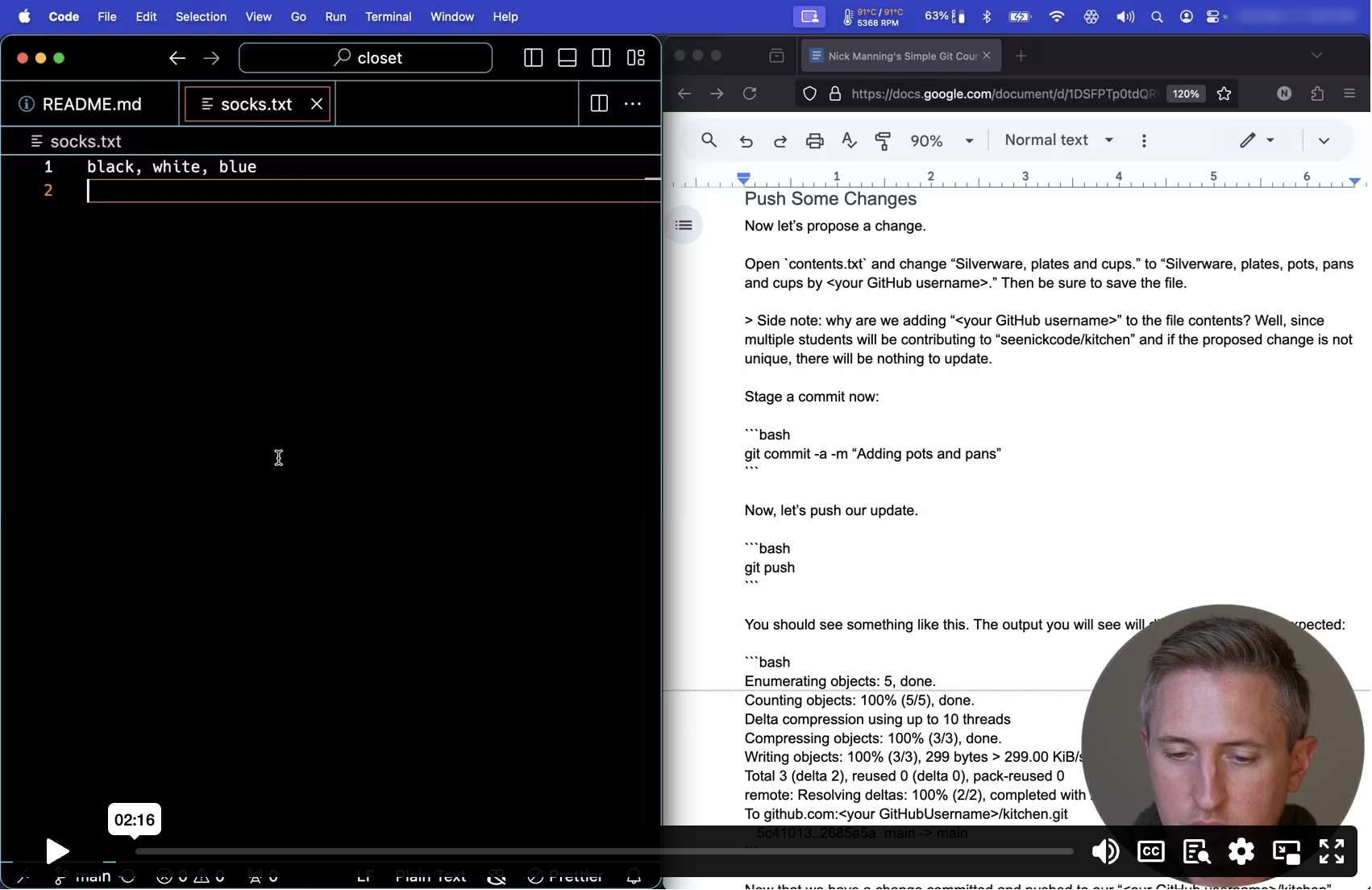1372x890 pixels.
Task: Open the Terminal menu
Action: (x=389, y=16)
